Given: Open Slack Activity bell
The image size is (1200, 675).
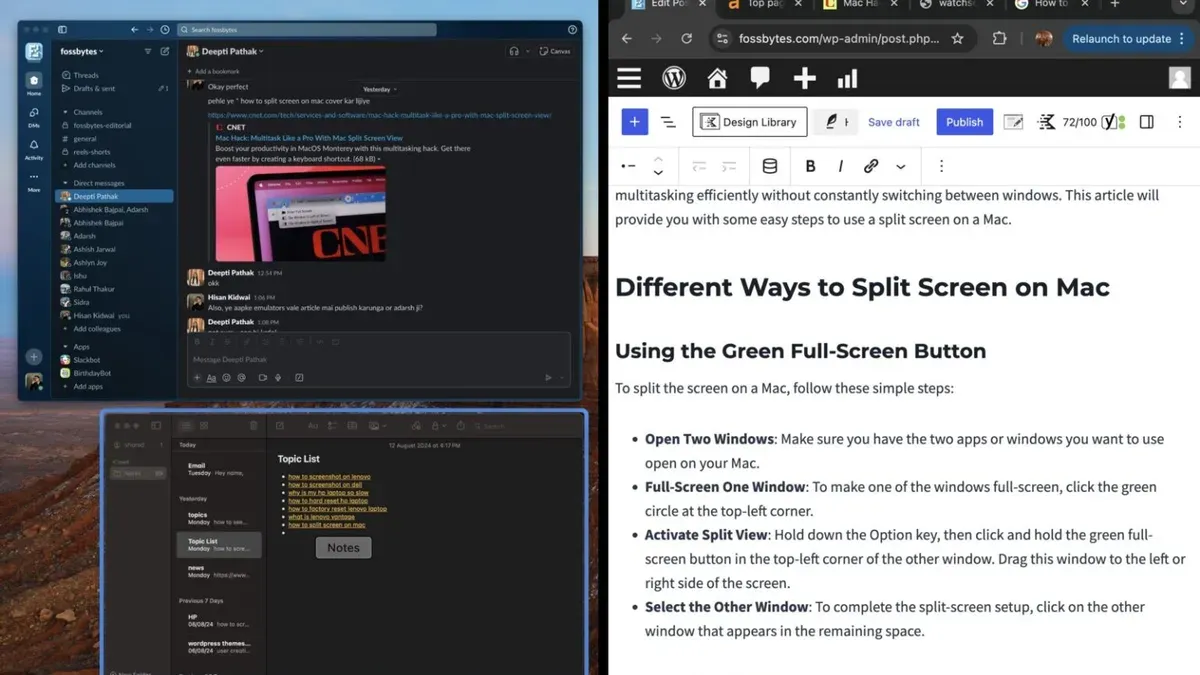Looking at the screenshot, I should (x=34, y=149).
